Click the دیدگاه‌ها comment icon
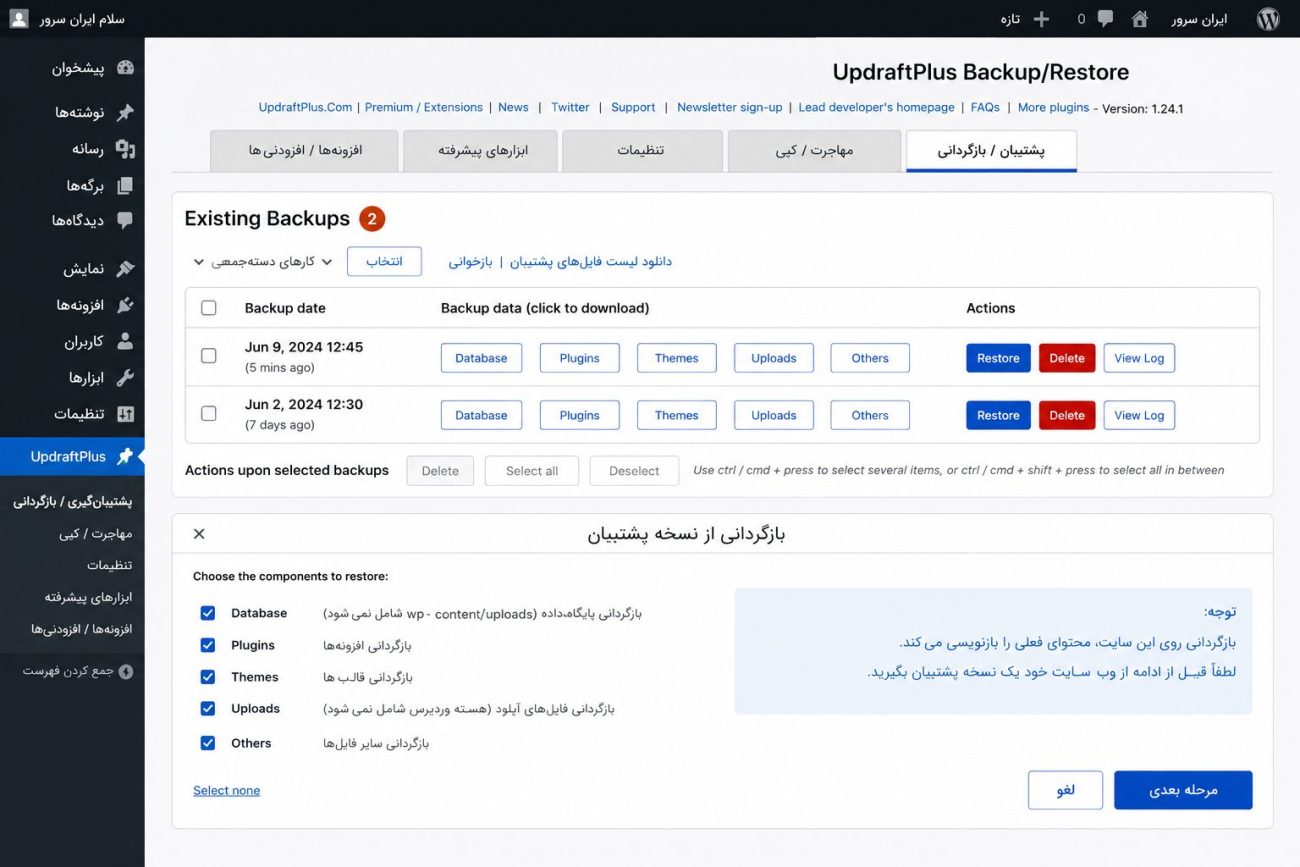Image resolution: width=1300 pixels, height=867 pixels. tap(125, 221)
